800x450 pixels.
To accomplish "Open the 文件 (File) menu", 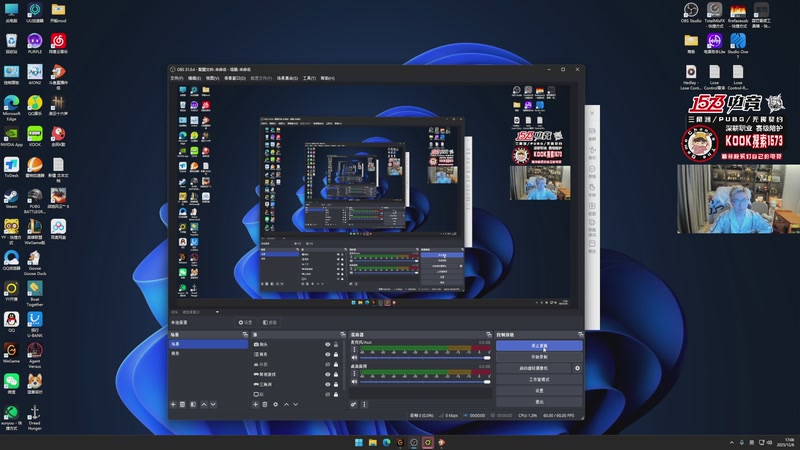I will point(177,78).
